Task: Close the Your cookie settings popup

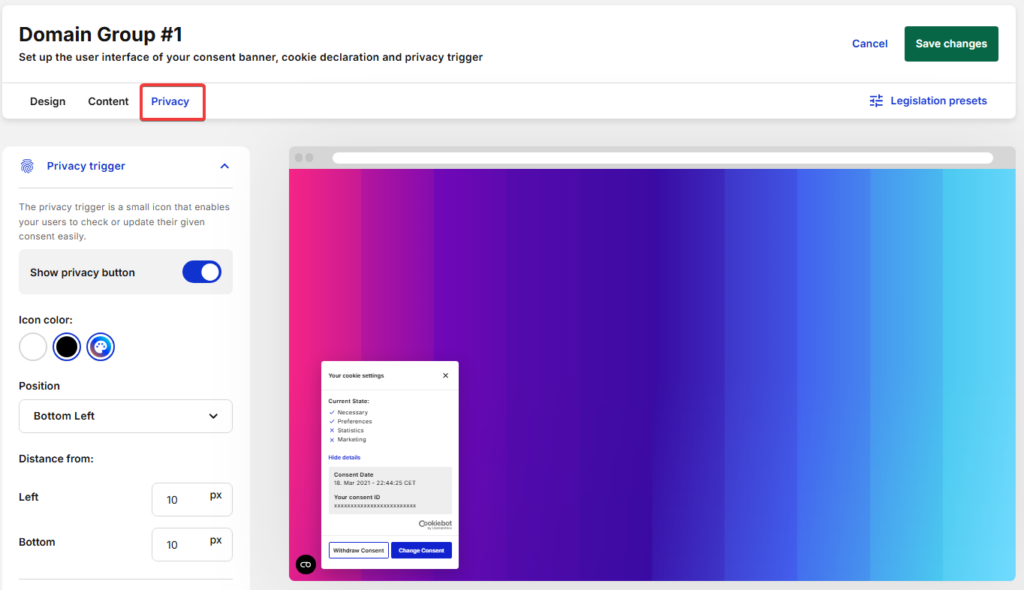Action: [x=445, y=375]
